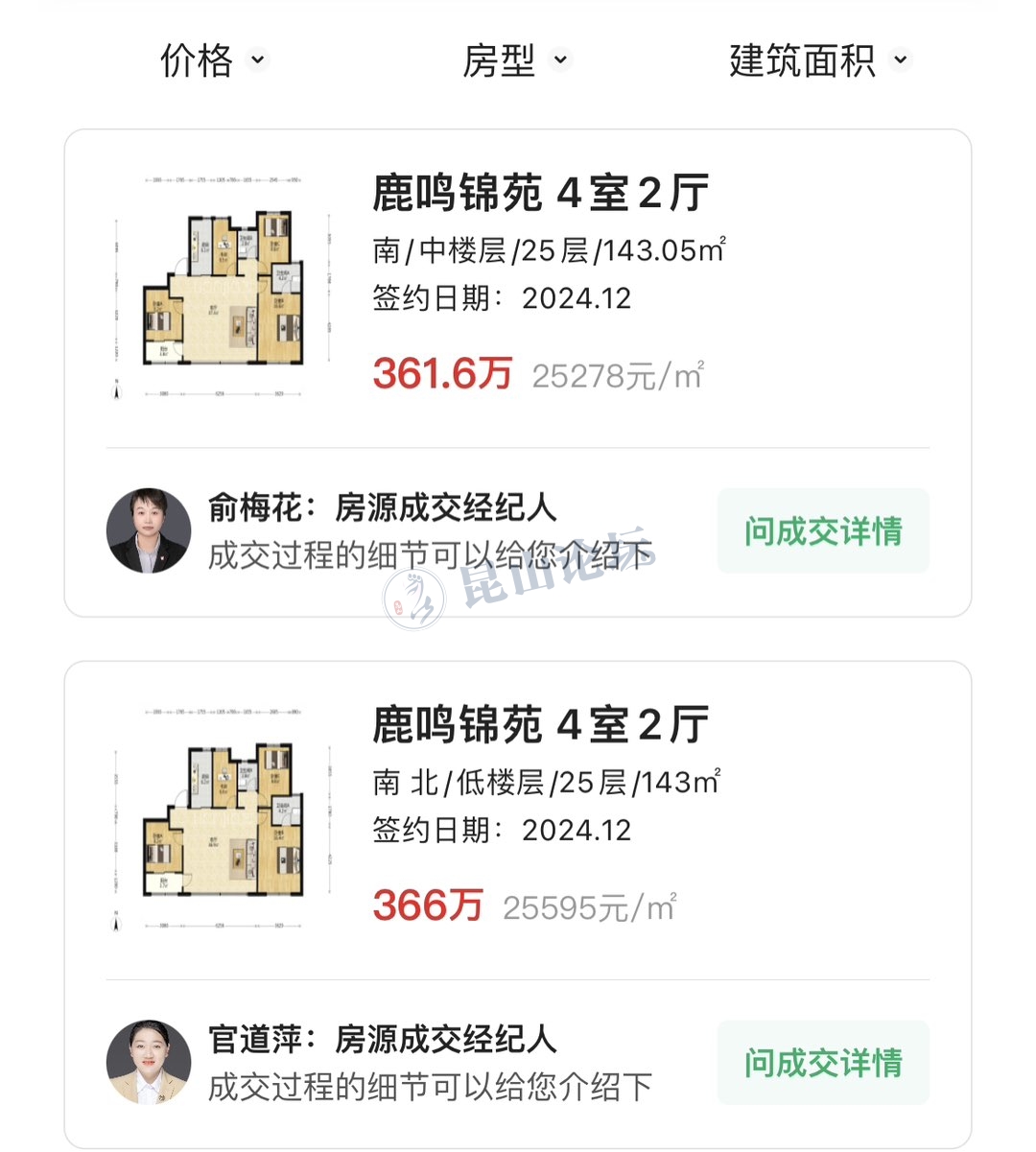This screenshot has height=1152, width=1036.
Task: Tap the 366万 sale price
Action: (x=428, y=905)
